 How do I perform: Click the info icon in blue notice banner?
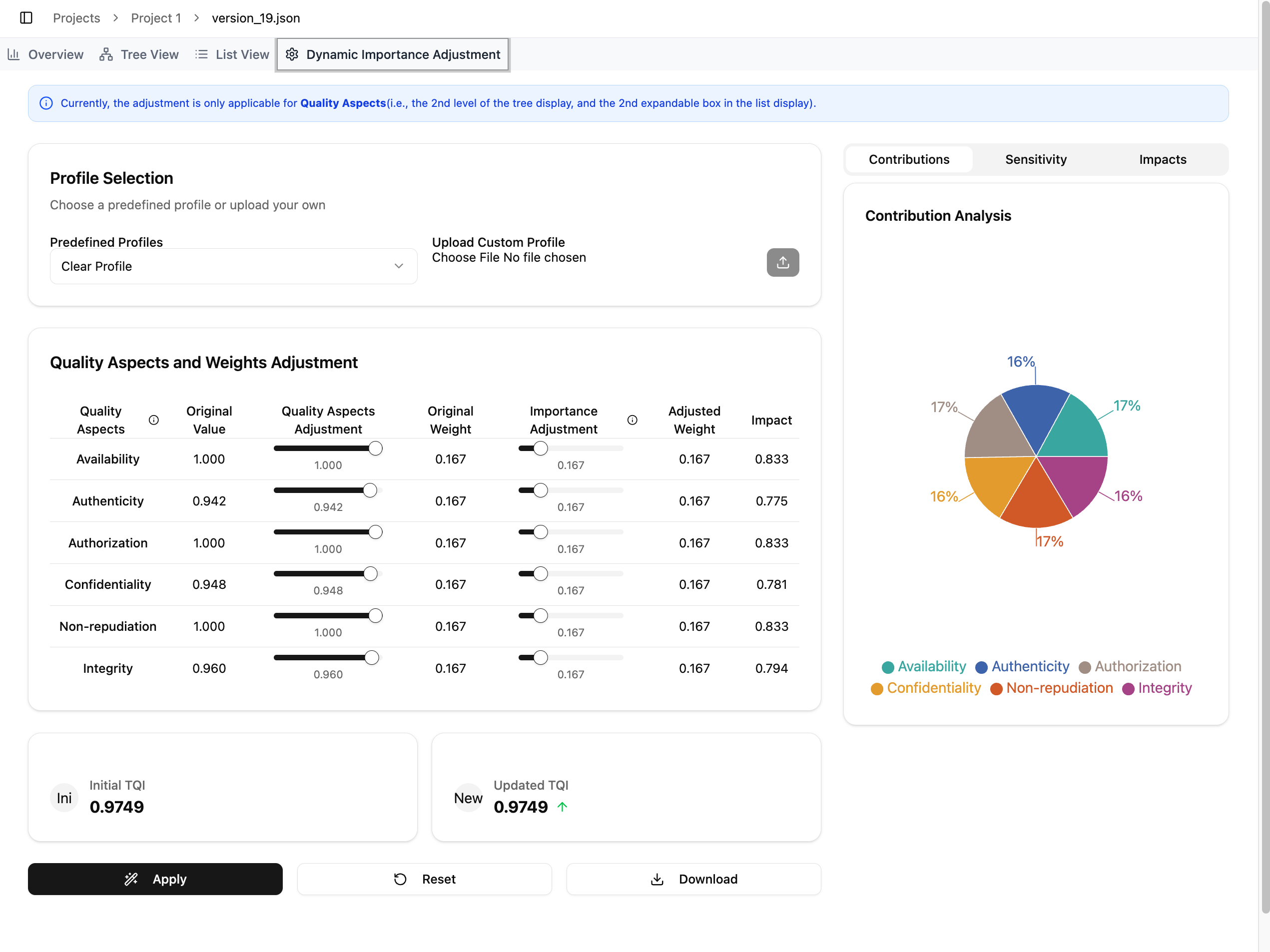46,103
